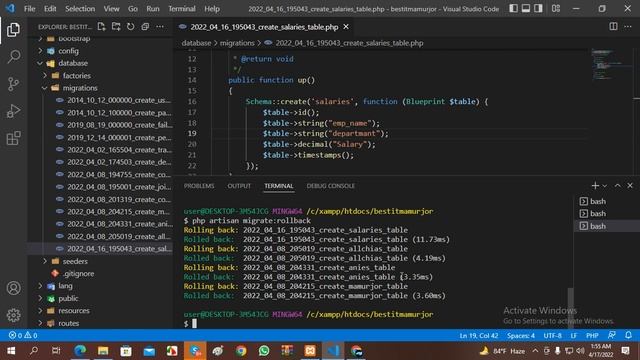Refresh the Explorer tree
Image resolution: width=640 pixels, height=360 pixels.
131,27
